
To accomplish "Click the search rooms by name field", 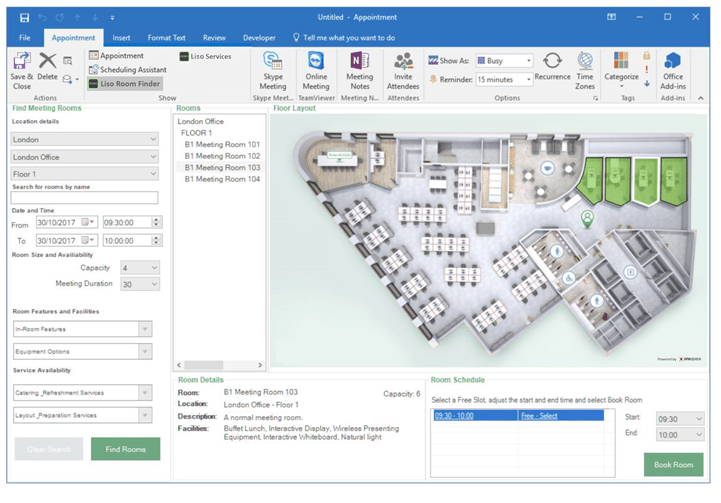I will pos(84,198).
